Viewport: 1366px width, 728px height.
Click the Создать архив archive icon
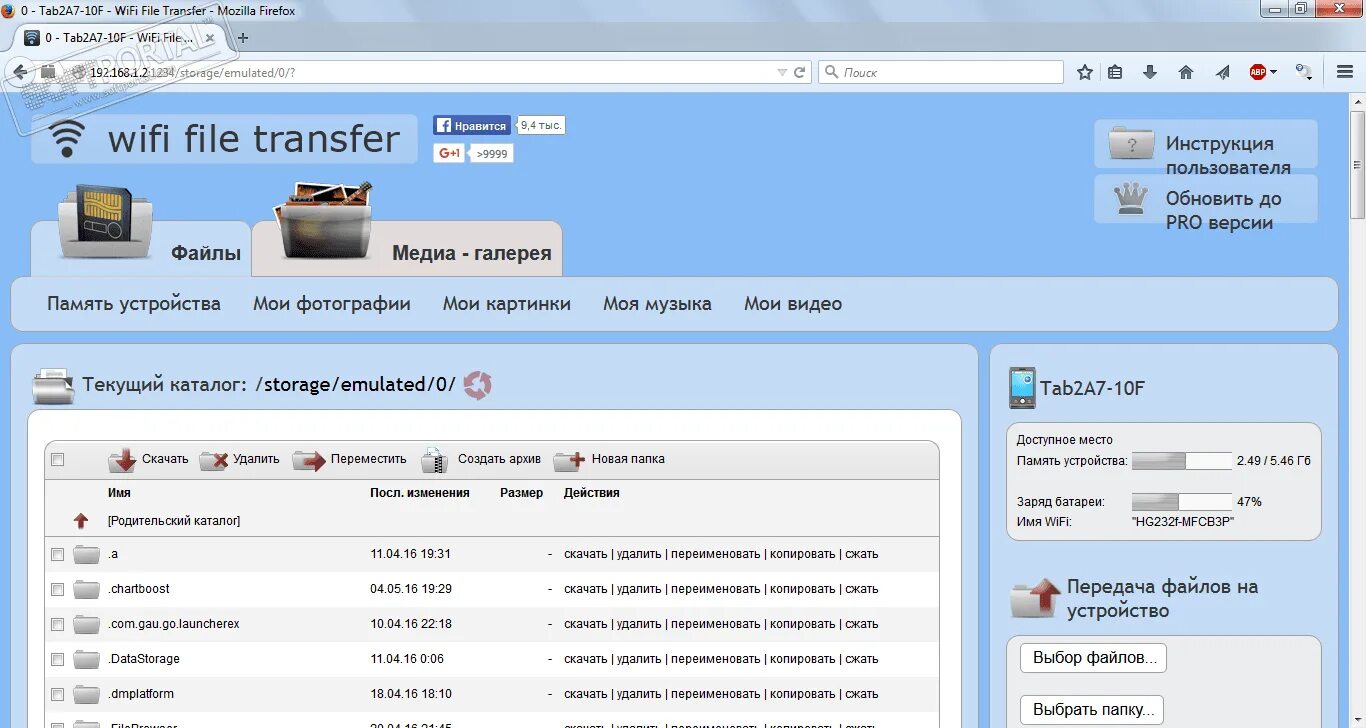435,460
